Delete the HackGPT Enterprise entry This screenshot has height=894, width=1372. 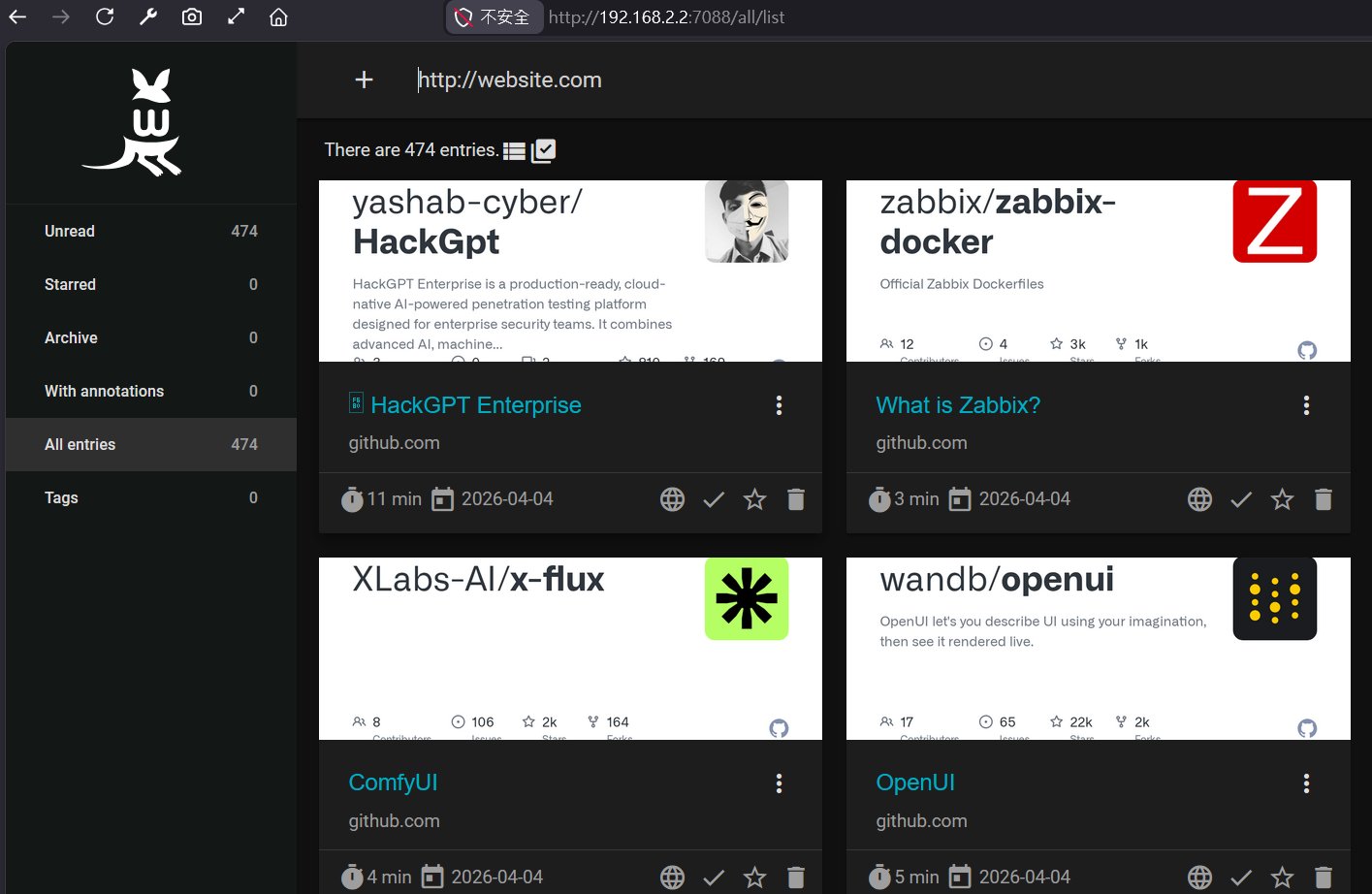pos(795,499)
